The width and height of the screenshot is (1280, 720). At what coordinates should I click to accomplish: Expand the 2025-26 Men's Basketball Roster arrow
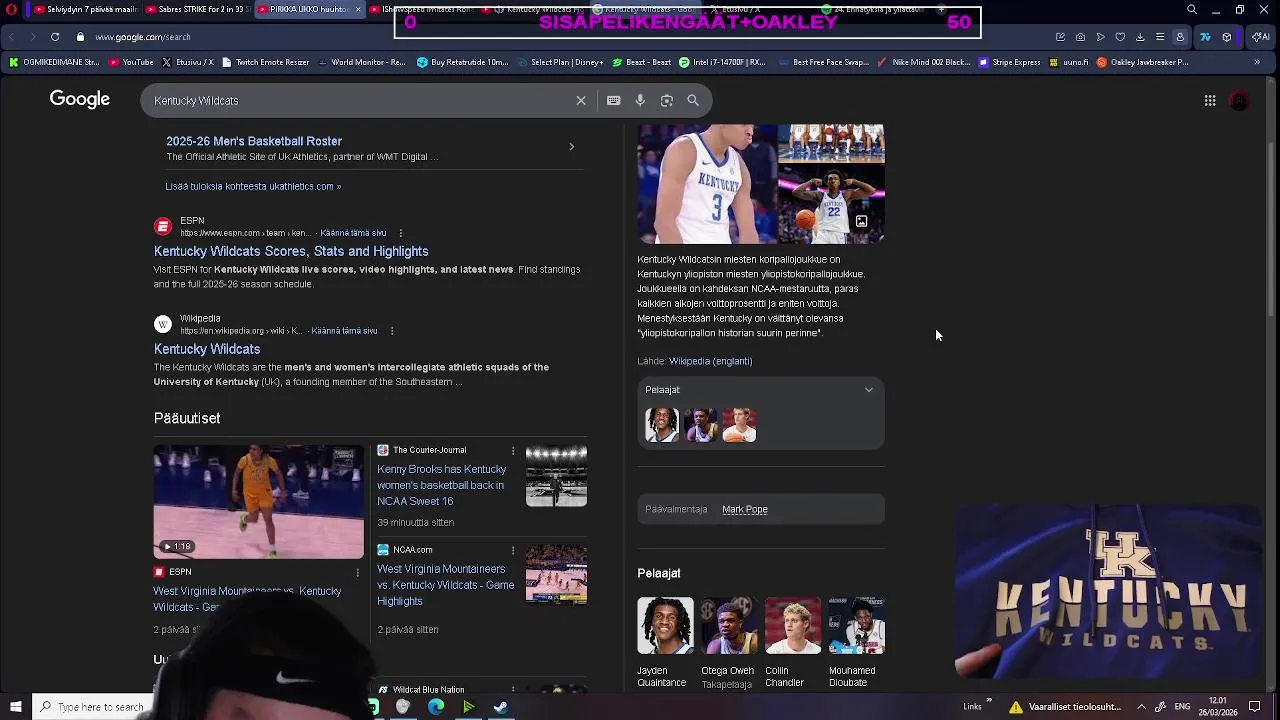click(571, 147)
